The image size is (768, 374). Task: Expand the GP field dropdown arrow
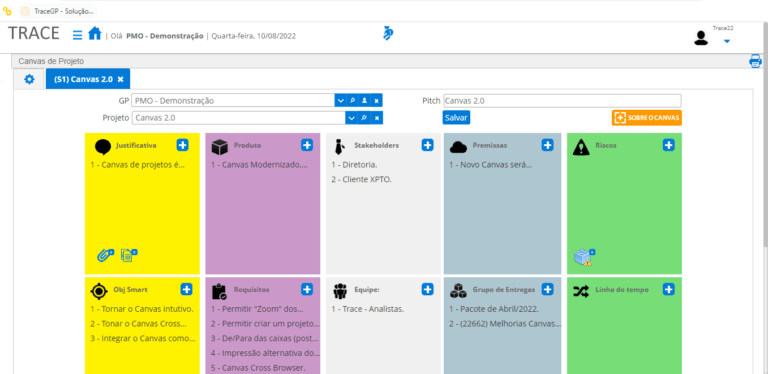(340, 100)
